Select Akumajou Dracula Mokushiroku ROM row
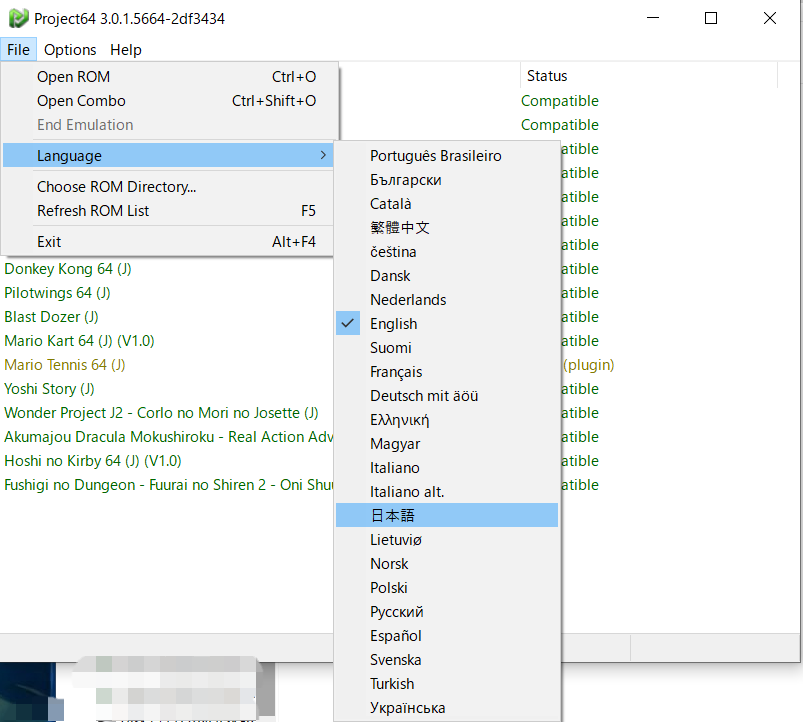The height and width of the screenshot is (722, 803). (x=168, y=437)
